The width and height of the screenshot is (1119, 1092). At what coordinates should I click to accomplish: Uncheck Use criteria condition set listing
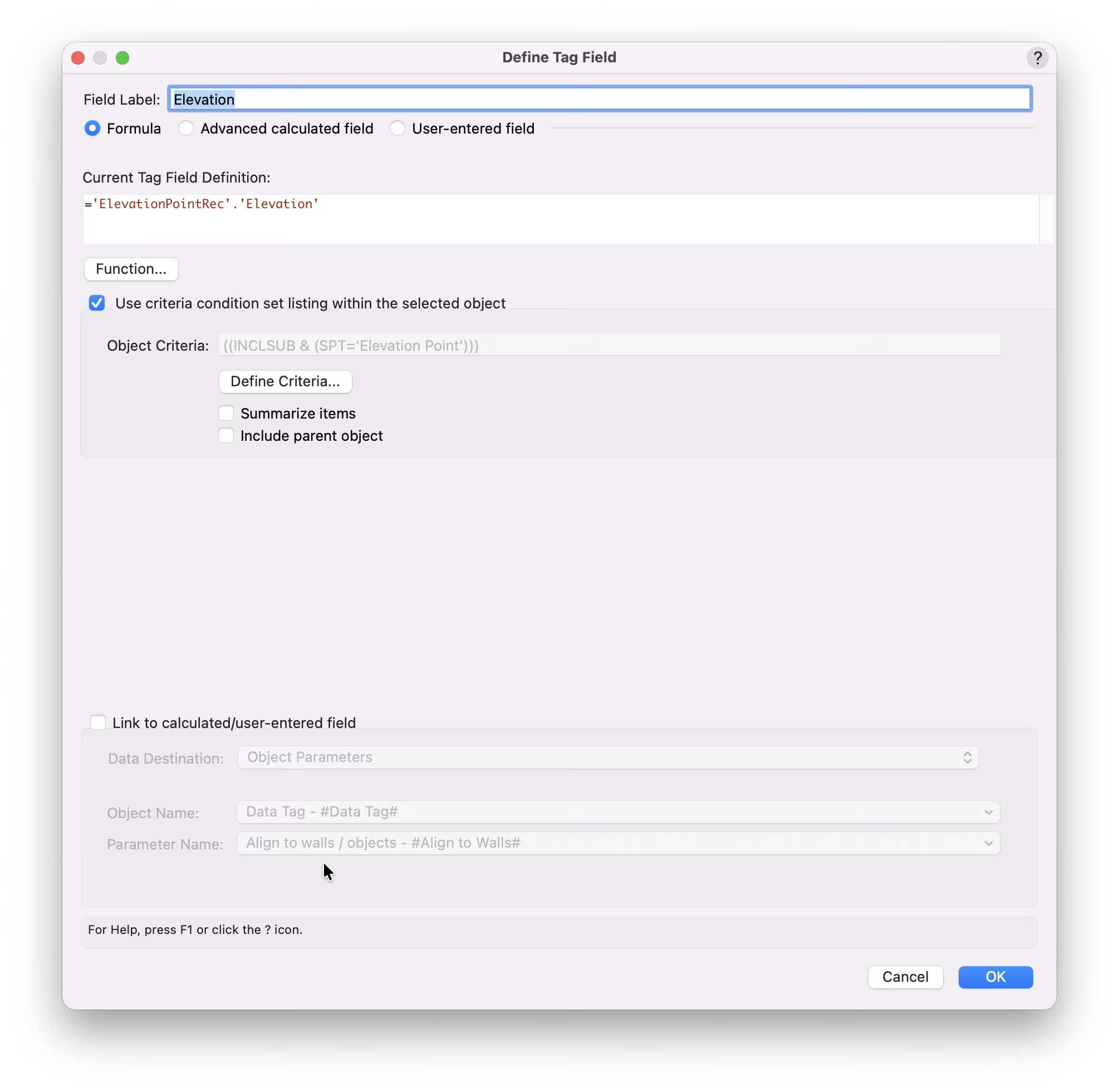[x=97, y=303]
